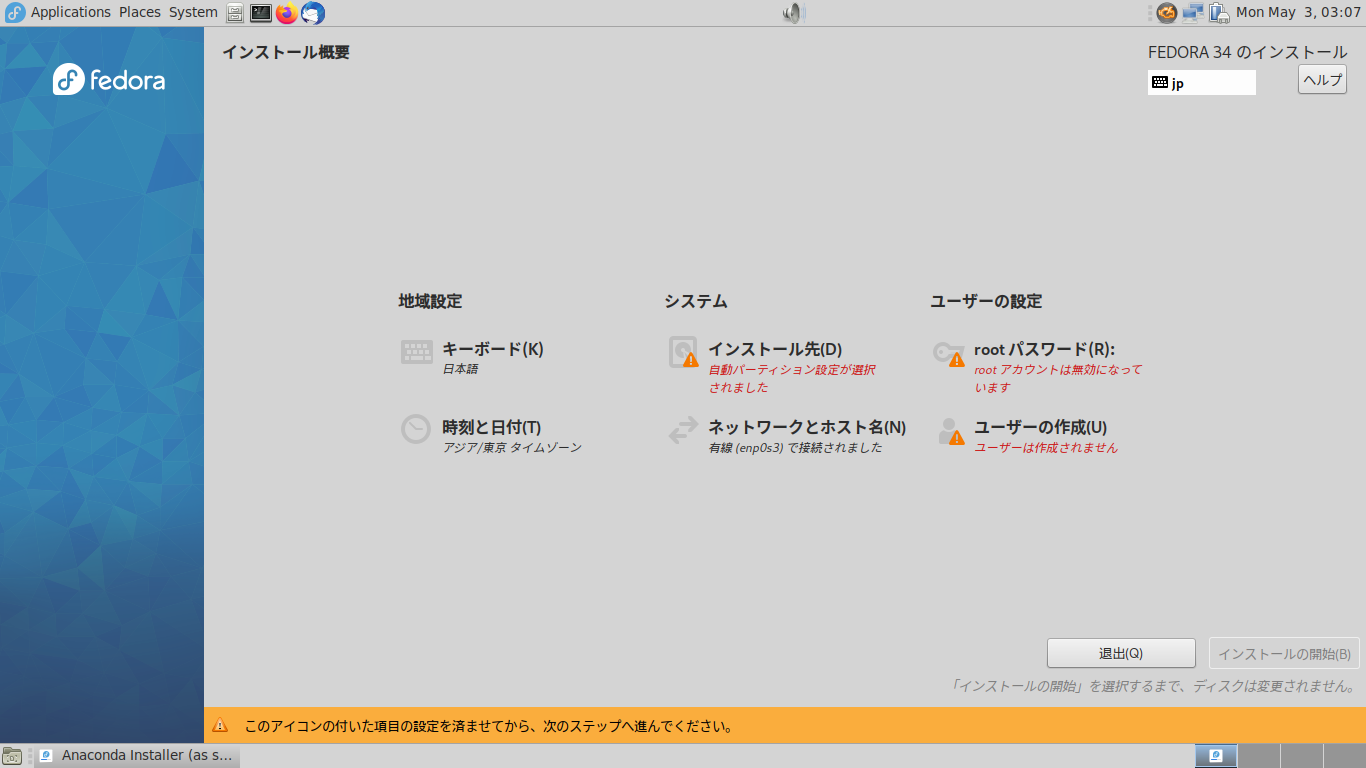Click the システム section heading
This screenshot has width=1366, height=768.
(x=696, y=301)
